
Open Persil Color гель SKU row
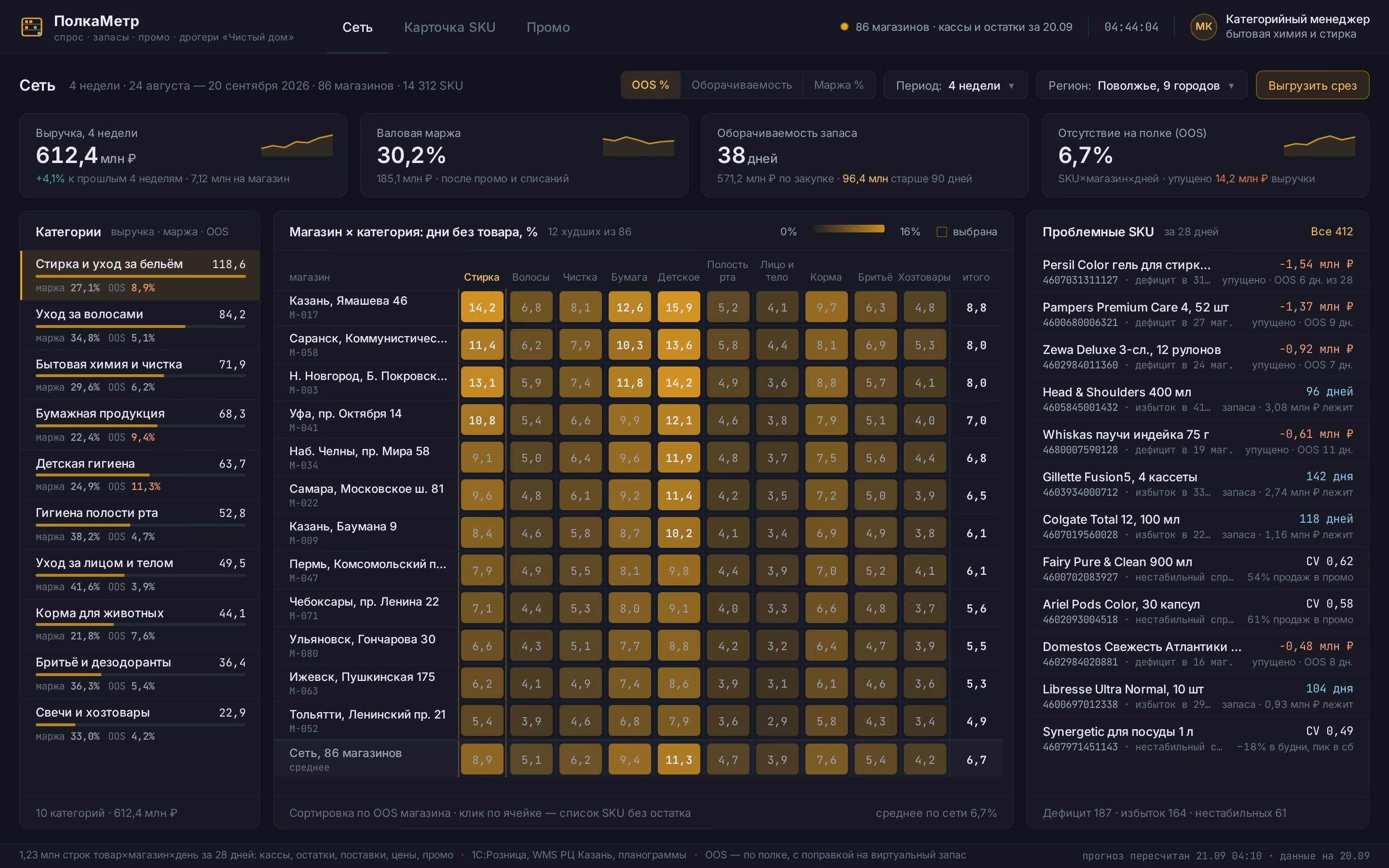pyautogui.click(x=1198, y=271)
